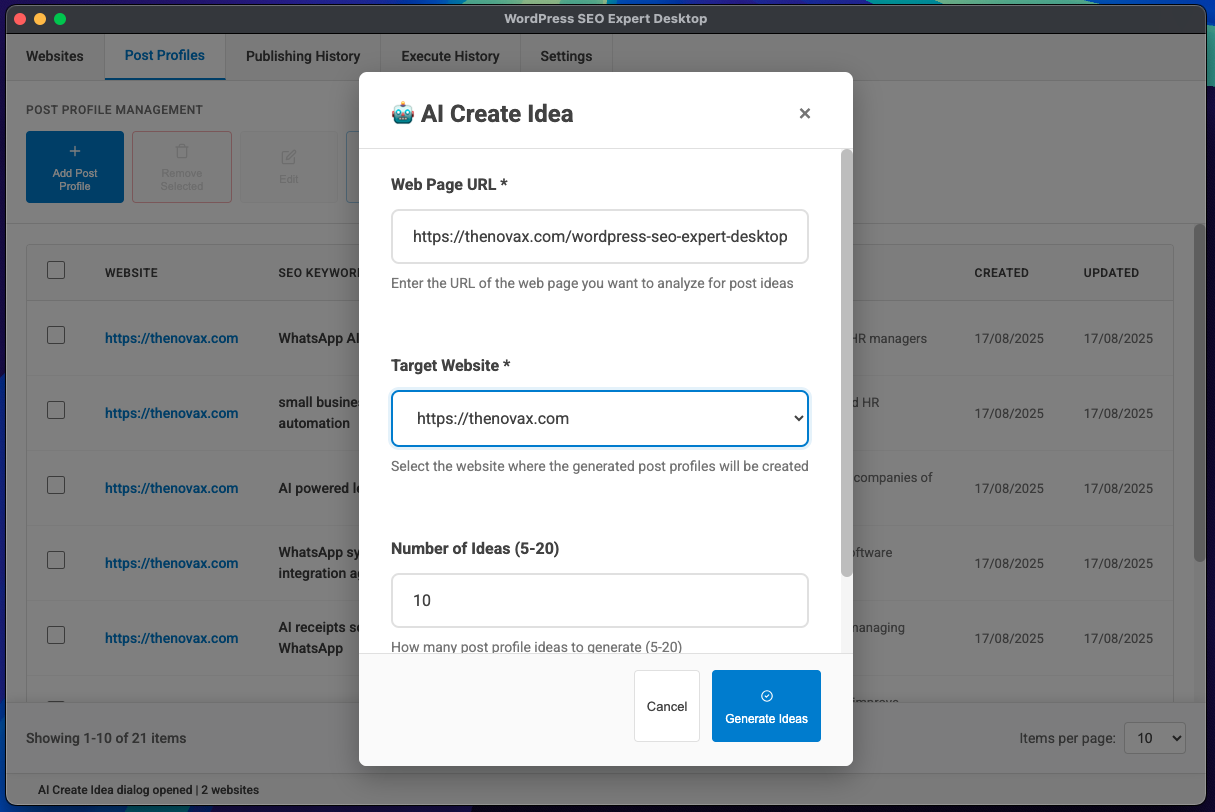Click the macOS yellow minimize window button
The width and height of the screenshot is (1215, 812).
(x=40, y=19)
